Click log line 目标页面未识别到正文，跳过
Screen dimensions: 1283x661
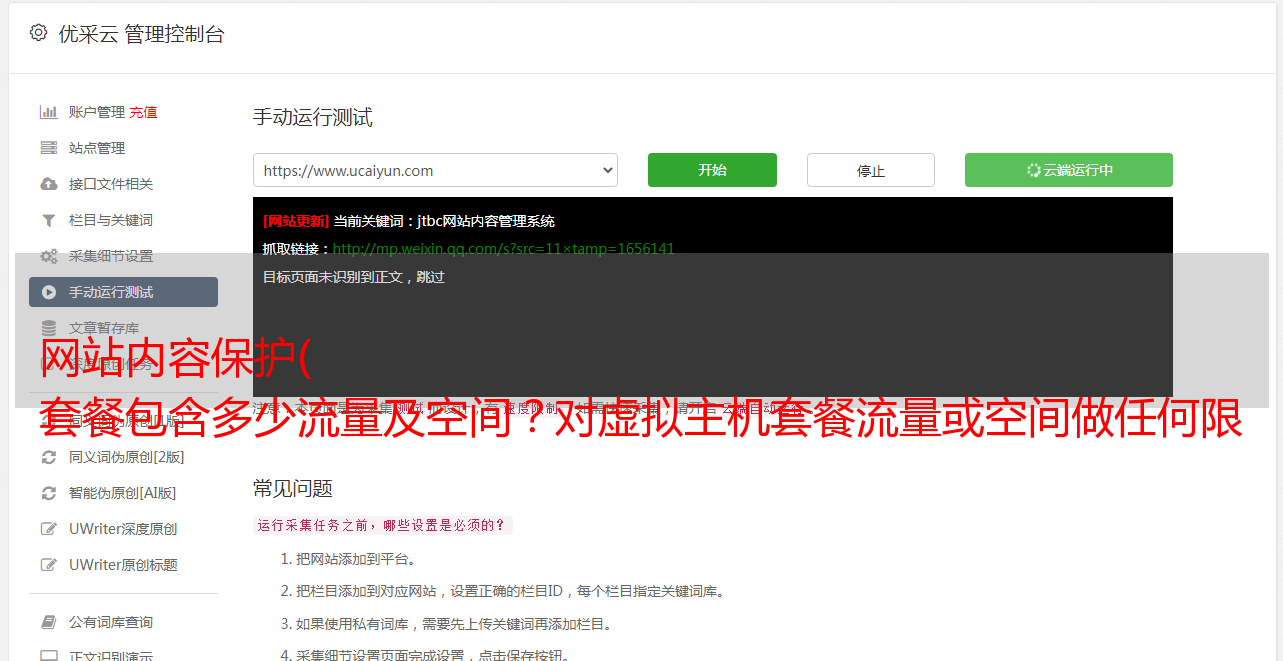point(354,277)
